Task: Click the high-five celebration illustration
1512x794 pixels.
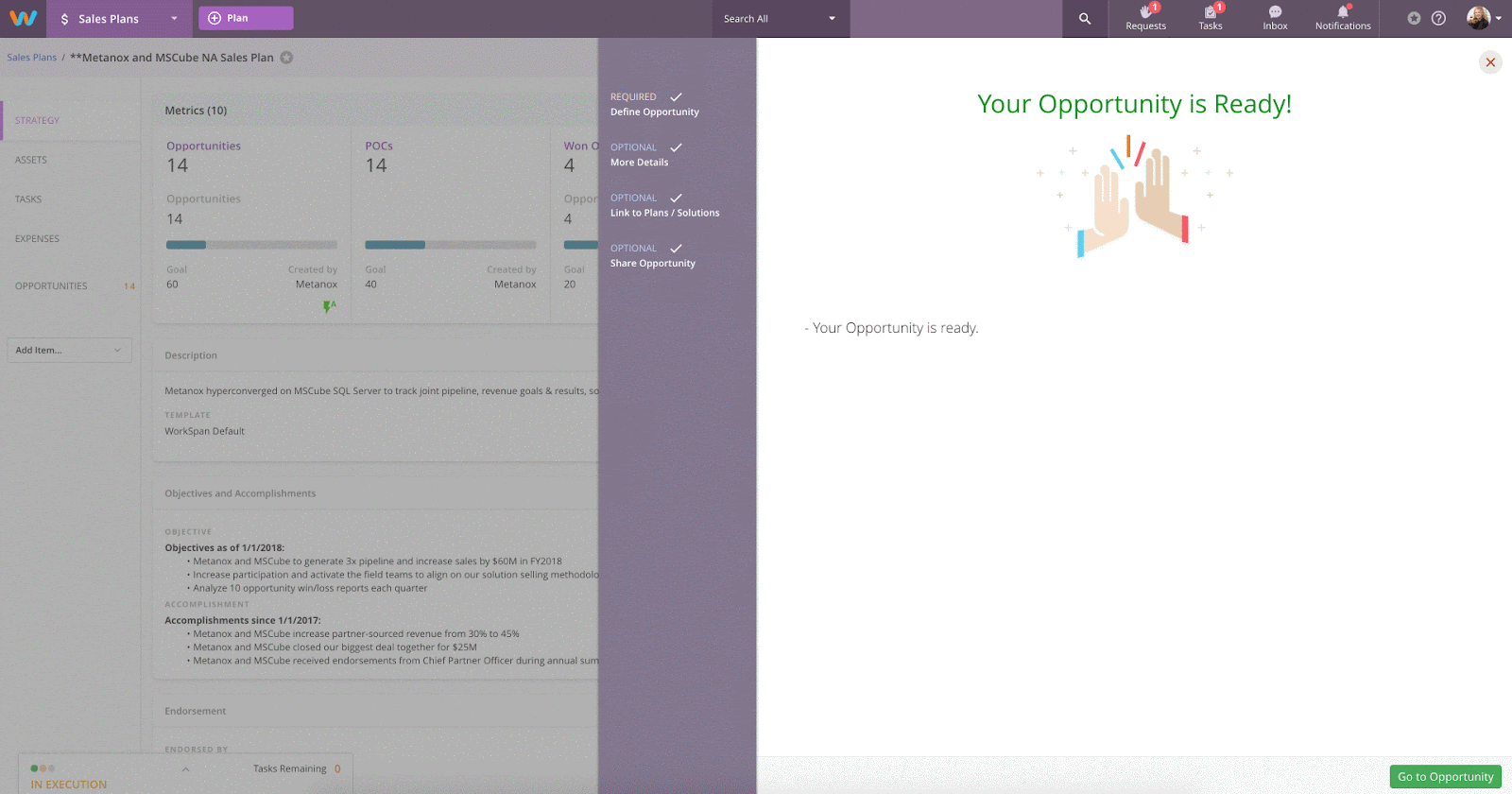Action: click(x=1134, y=197)
